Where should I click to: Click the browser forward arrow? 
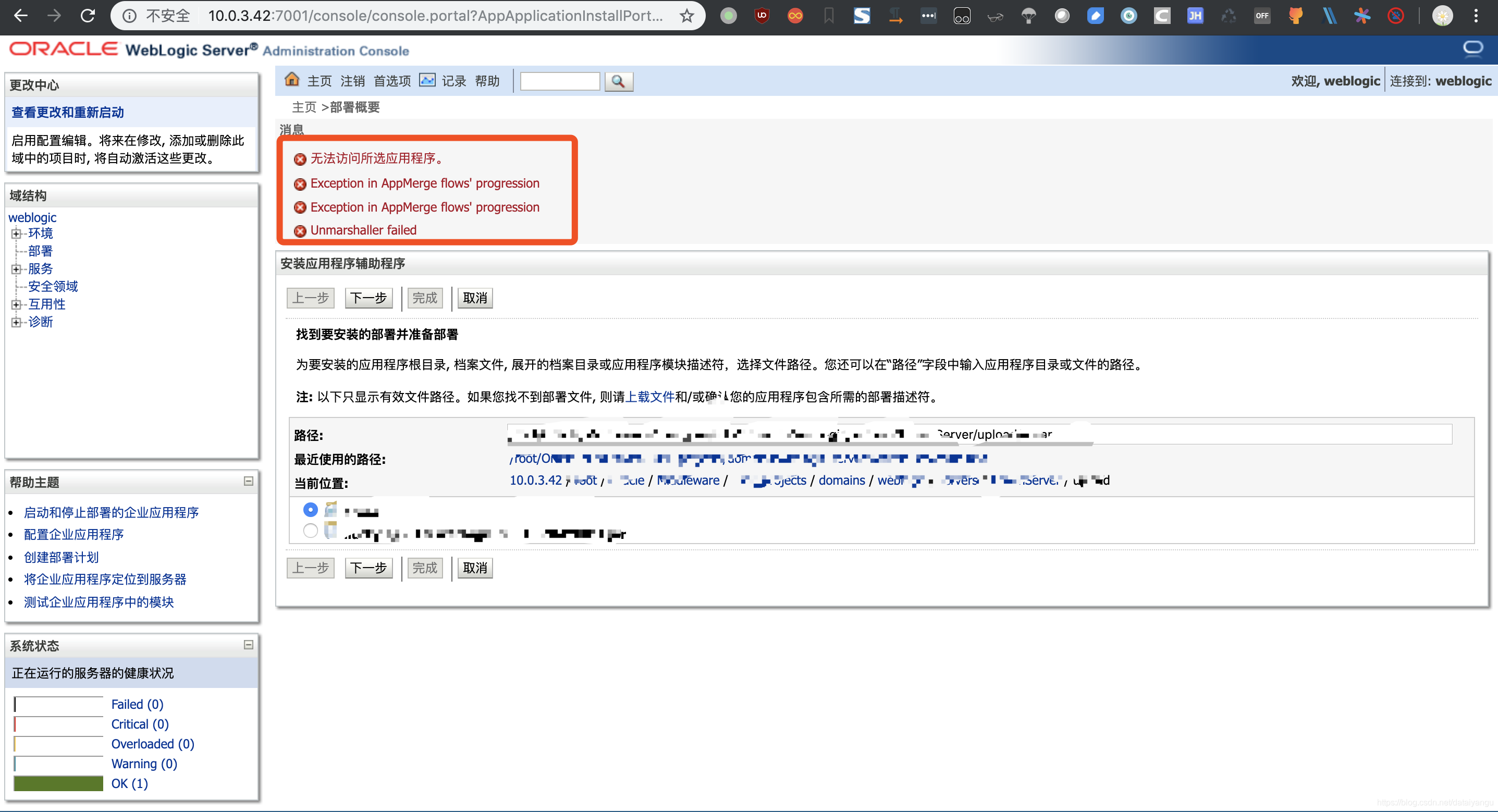pos(54,16)
